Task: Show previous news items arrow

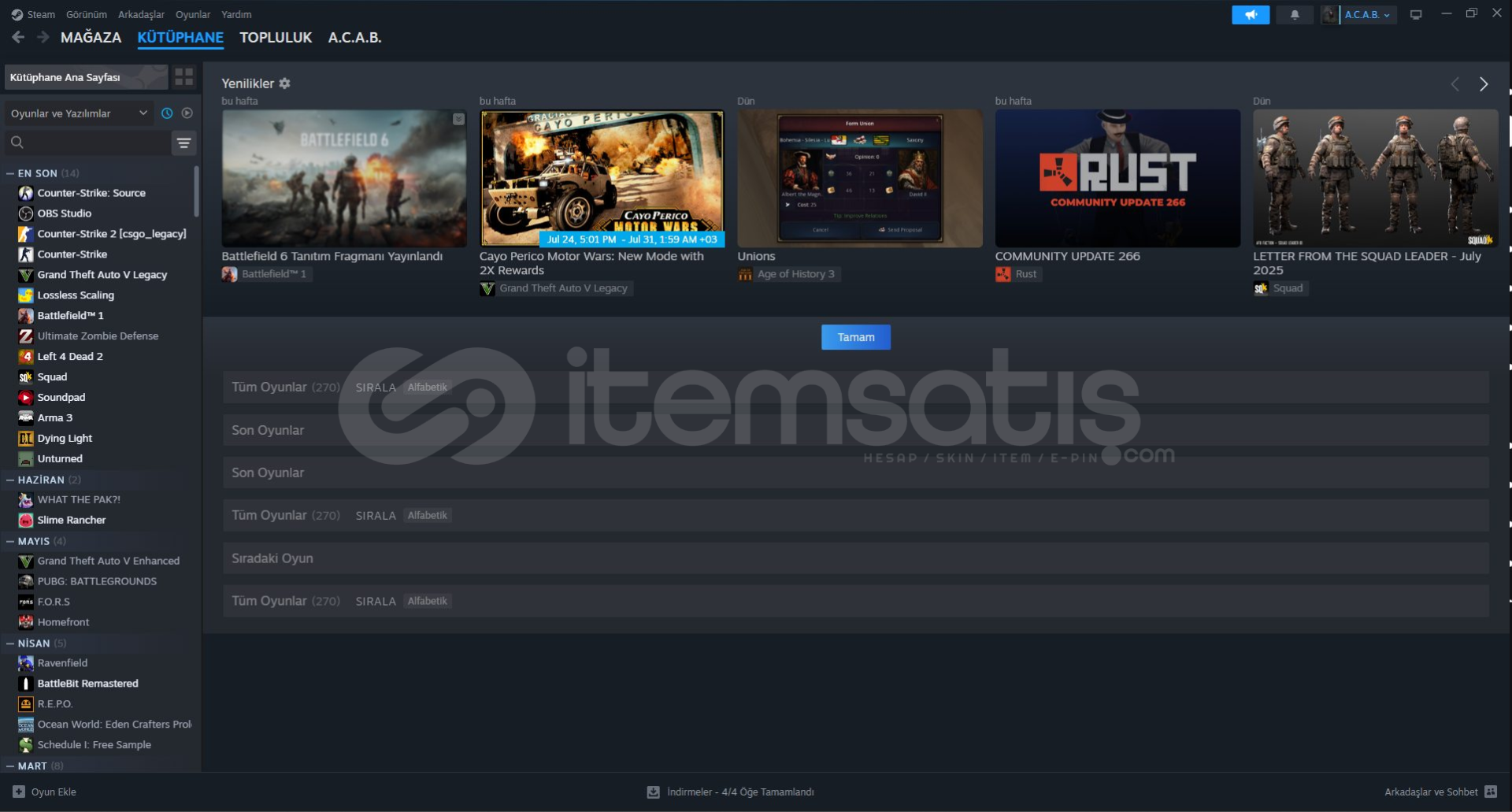Action: pos(1455,84)
